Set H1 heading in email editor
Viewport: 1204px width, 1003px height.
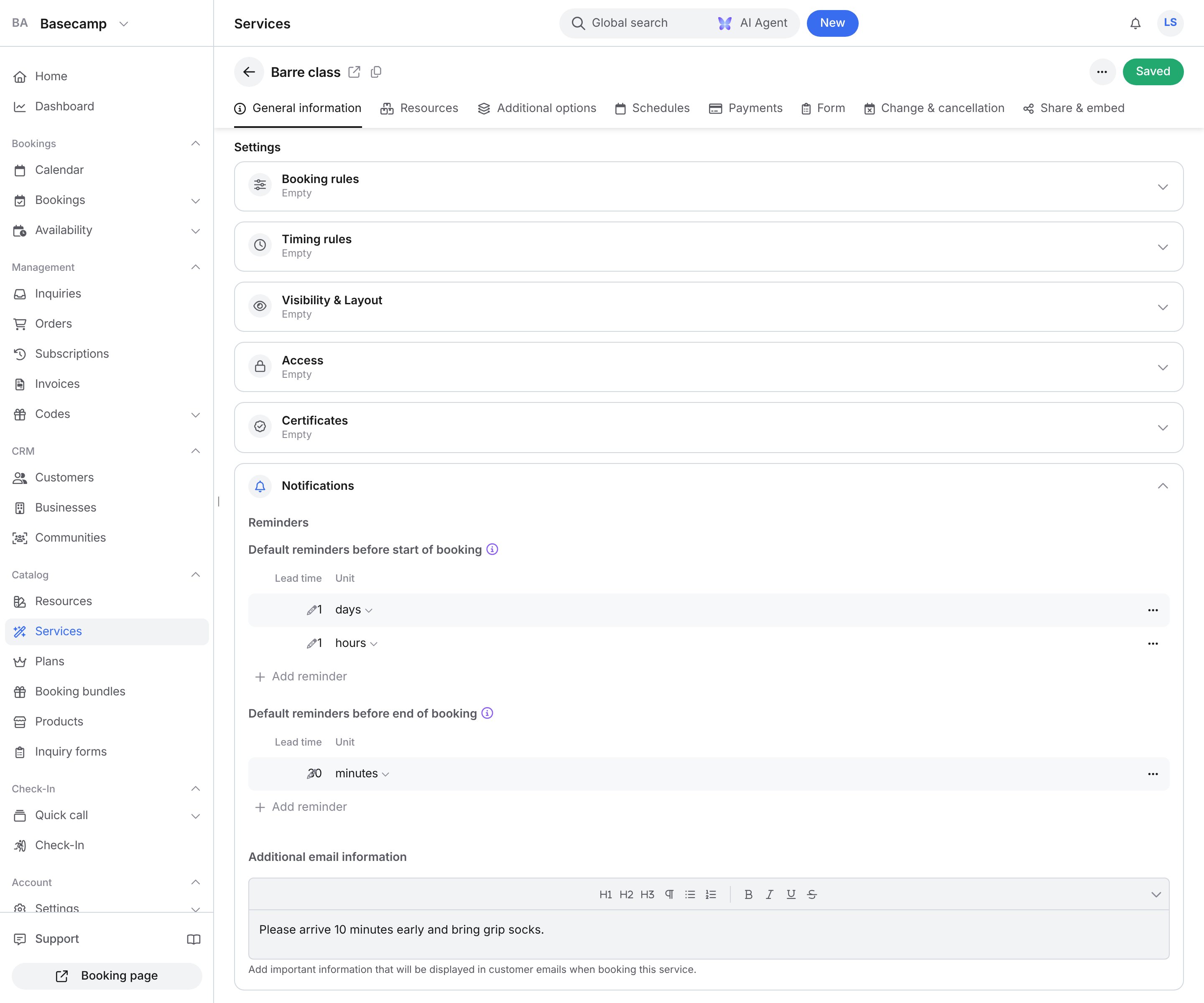pos(605,894)
